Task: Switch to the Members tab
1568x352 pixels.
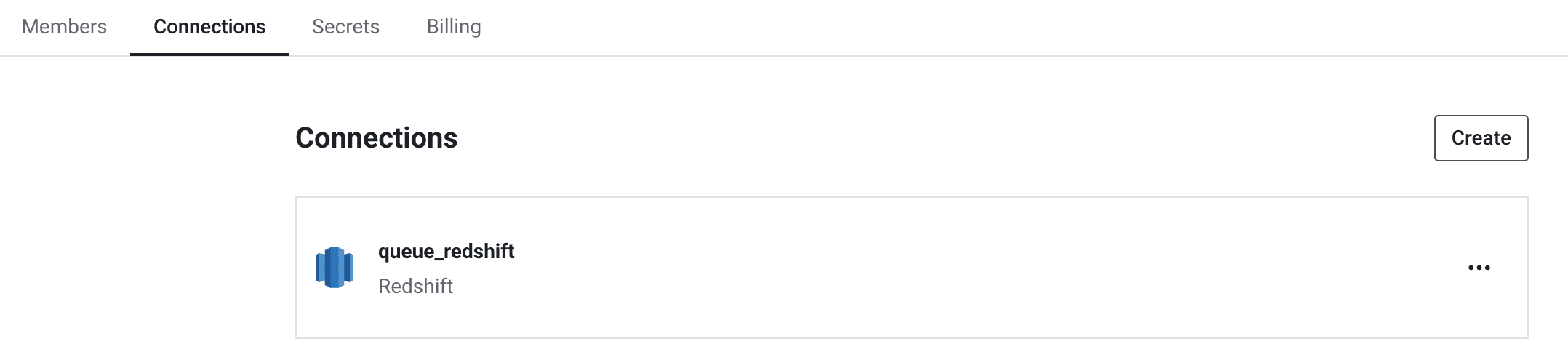Action: click(x=65, y=27)
